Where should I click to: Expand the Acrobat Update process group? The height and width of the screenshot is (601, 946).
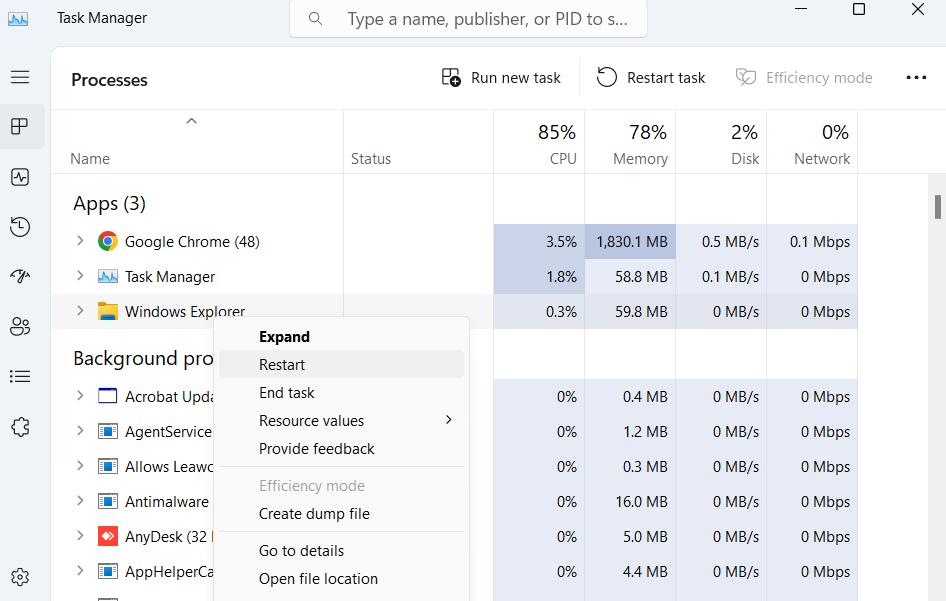tap(80, 396)
